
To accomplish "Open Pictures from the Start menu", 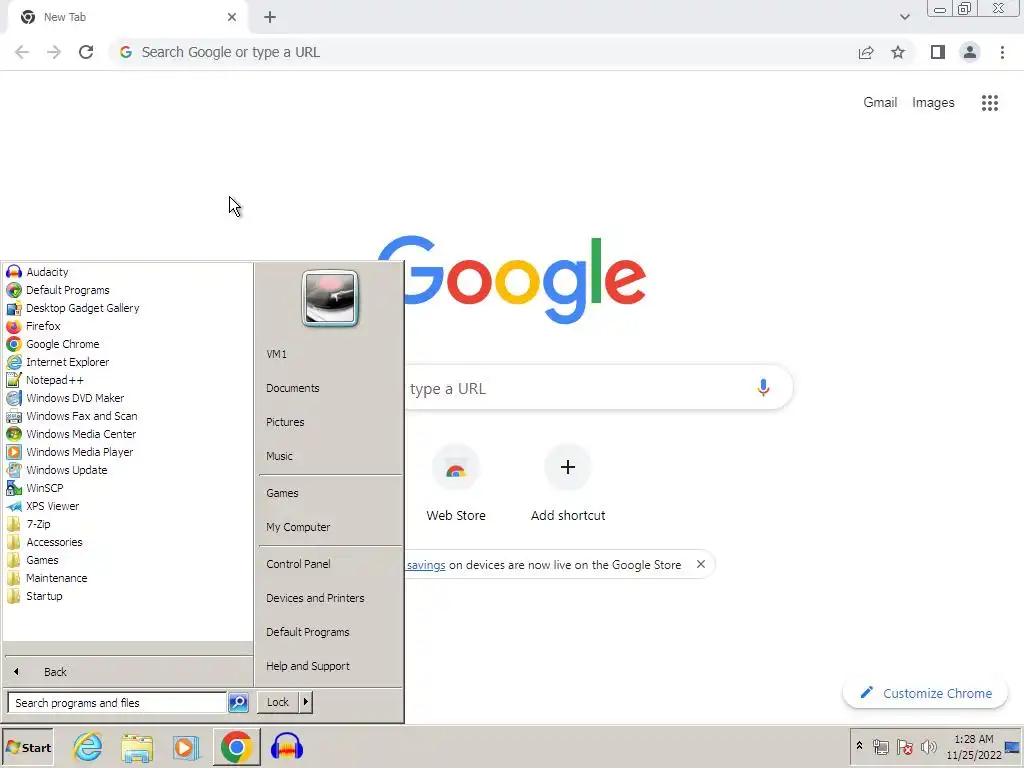I will tap(285, 422).
